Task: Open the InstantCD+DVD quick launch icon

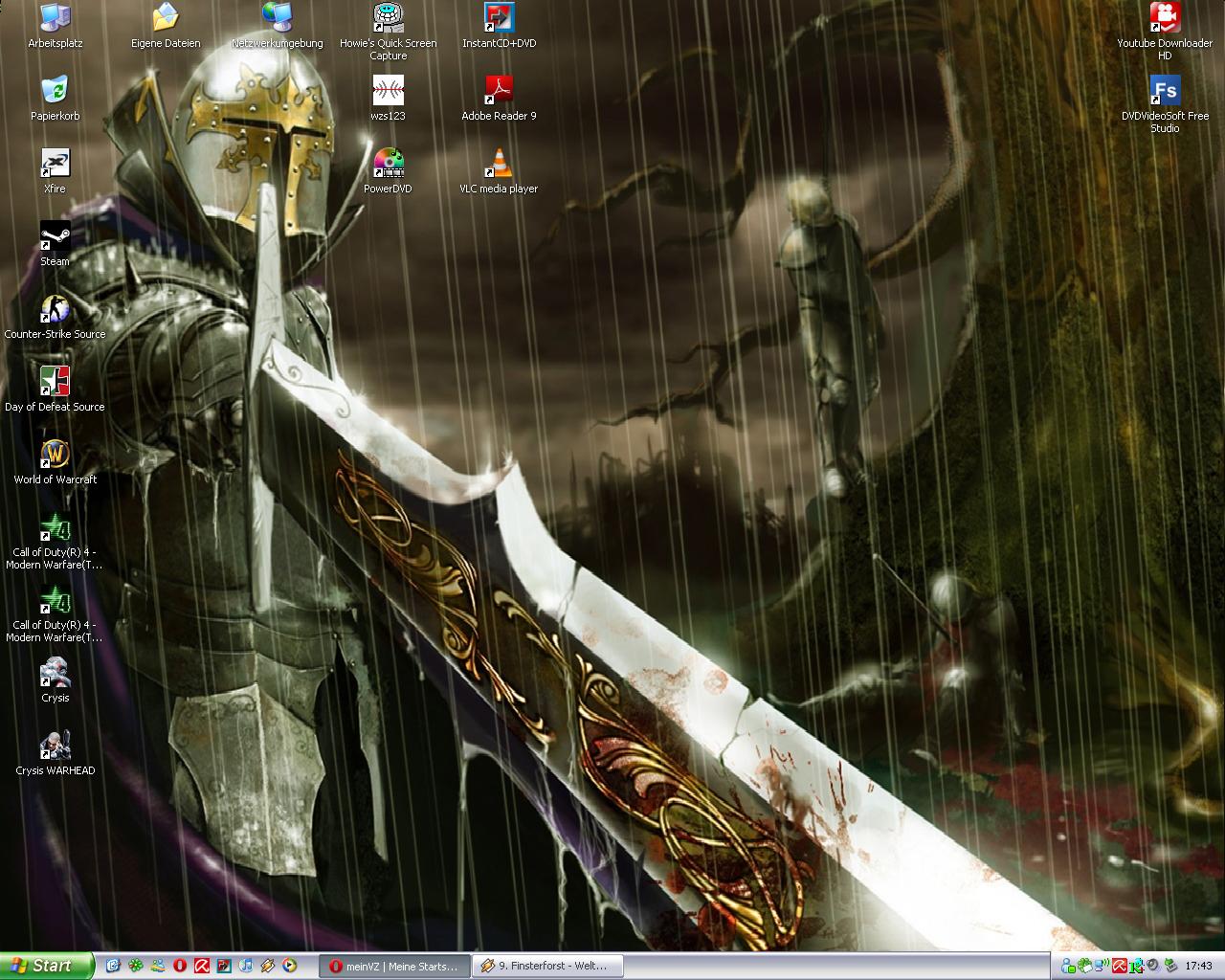Action: pyautogui.click(x=224, y=966)
